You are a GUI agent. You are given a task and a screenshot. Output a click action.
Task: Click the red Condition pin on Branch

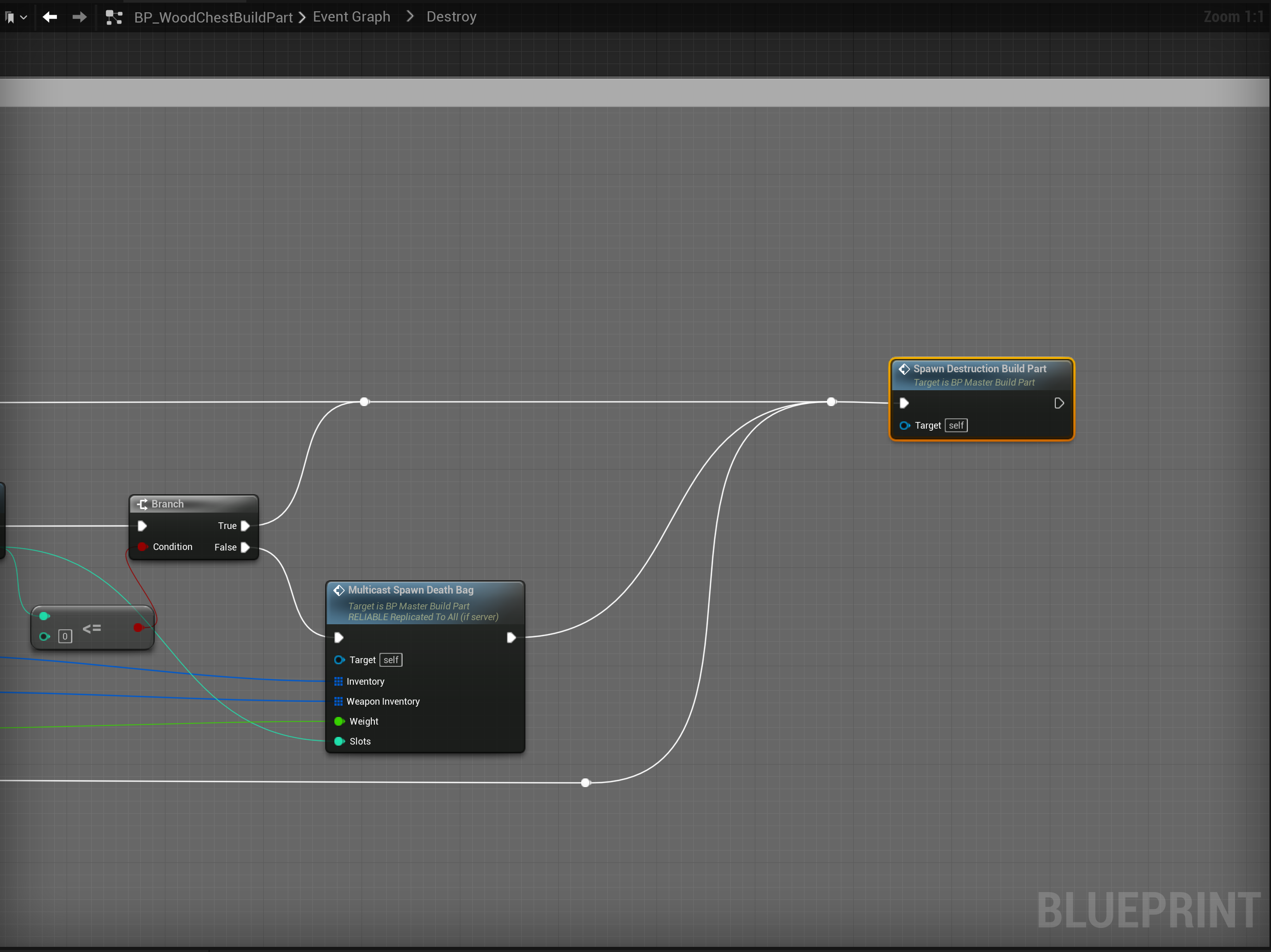tap(142, 547)
